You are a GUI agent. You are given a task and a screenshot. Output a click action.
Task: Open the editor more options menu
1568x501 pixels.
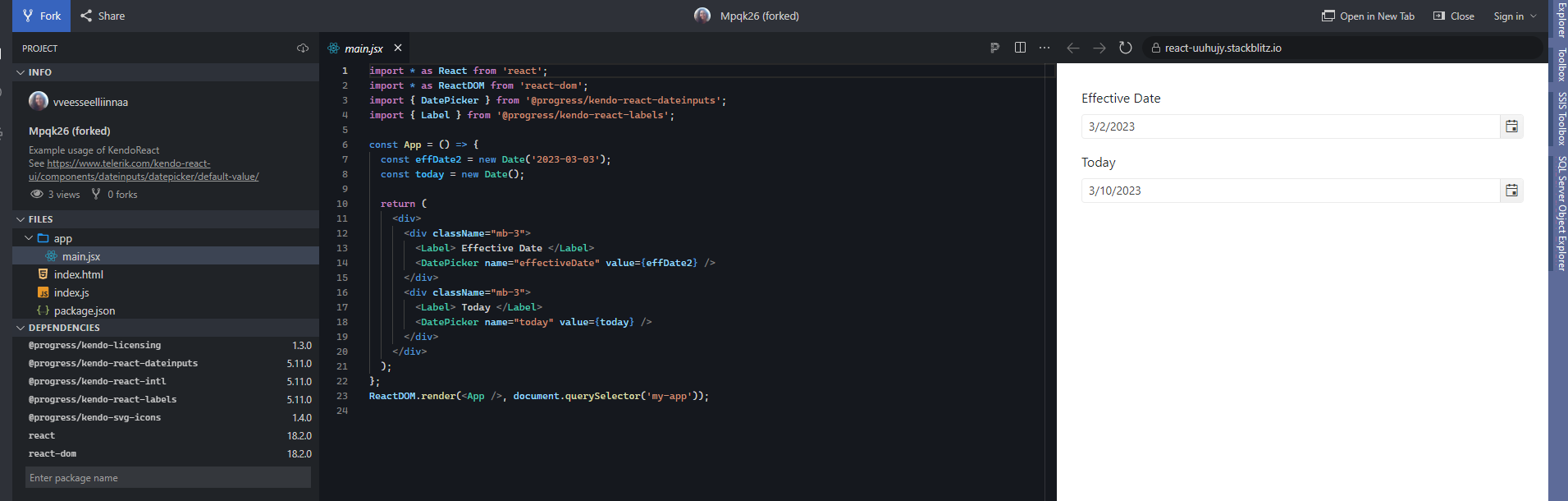1045,48
